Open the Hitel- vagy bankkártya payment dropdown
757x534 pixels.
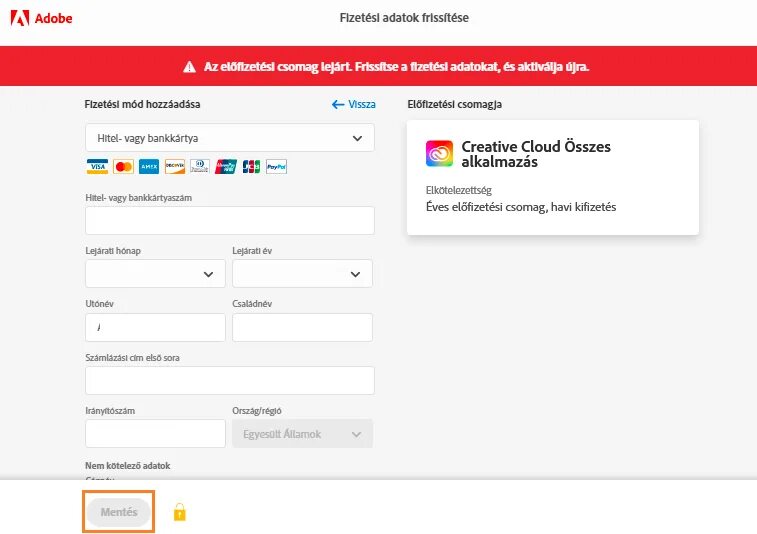point(230,138)
